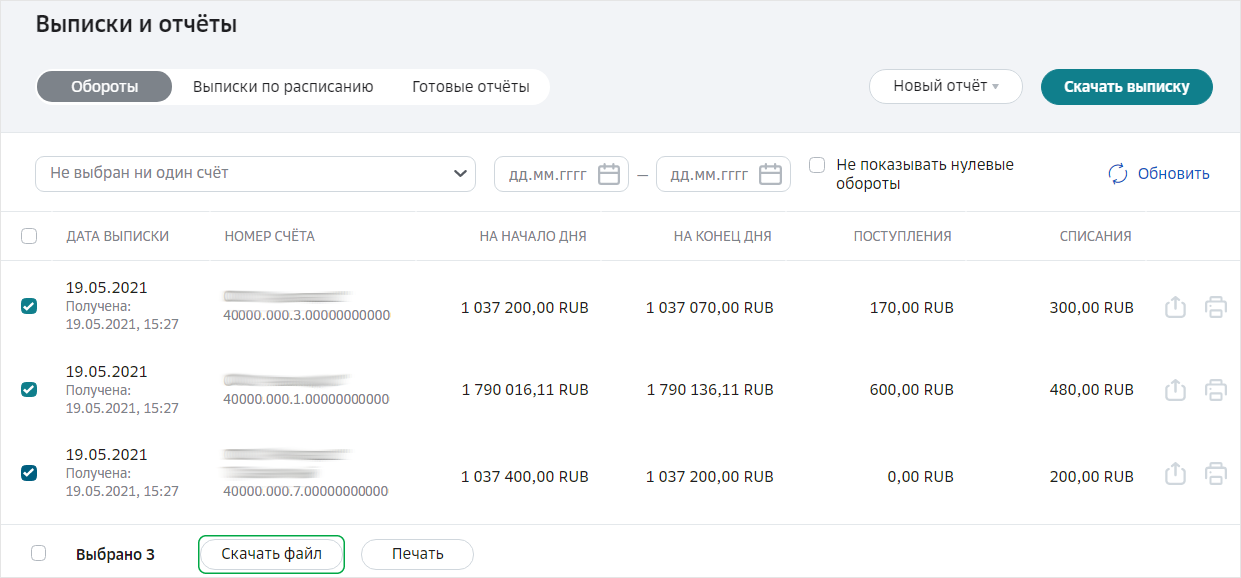Export statement for account 40000.000.1
Image resolution: width=1241 pixels, height=578 pixels.
tap(1176, 390)
